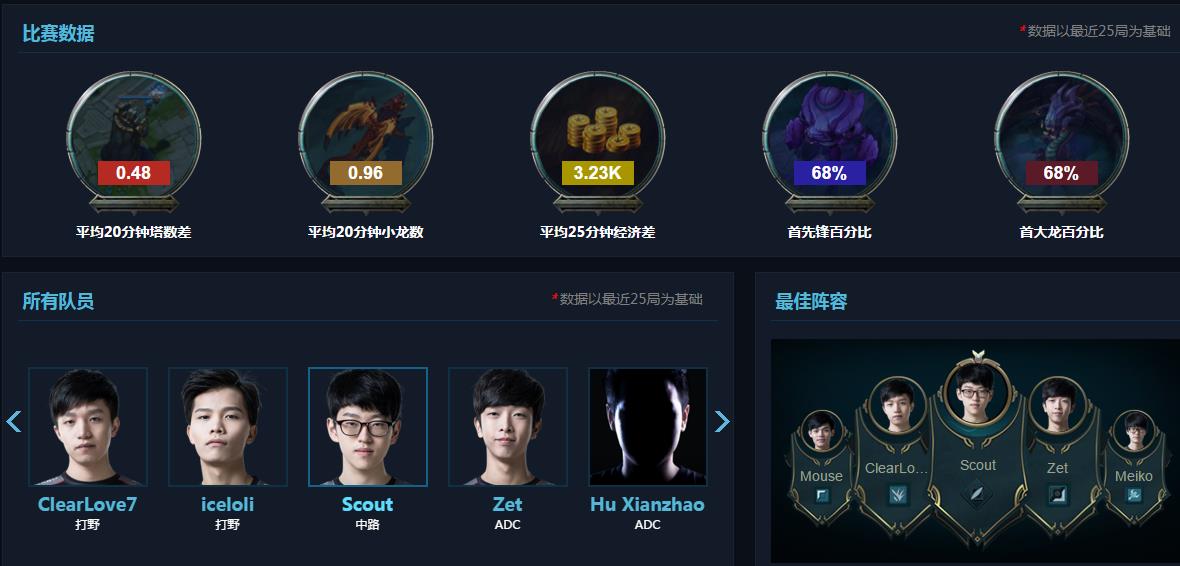Click the Rift Herald icon showing 68%
This screenshot has height=566, width=1180.
[829, 138]
